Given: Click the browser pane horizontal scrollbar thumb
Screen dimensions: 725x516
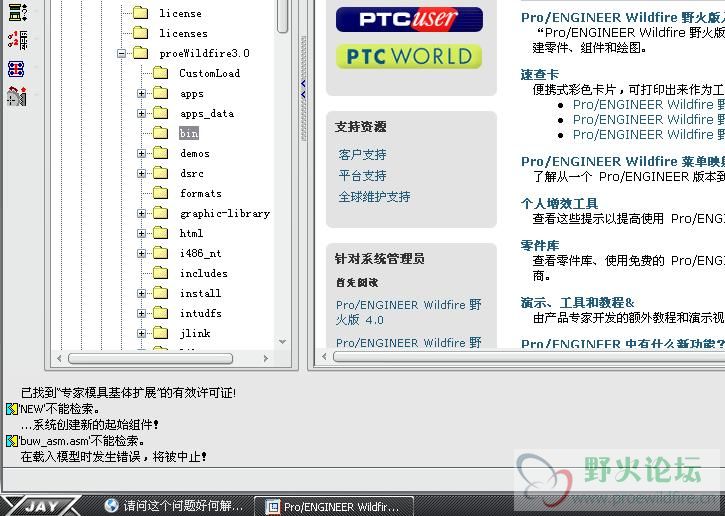Looking at the screenshot, I should click(x=528, y=356).
